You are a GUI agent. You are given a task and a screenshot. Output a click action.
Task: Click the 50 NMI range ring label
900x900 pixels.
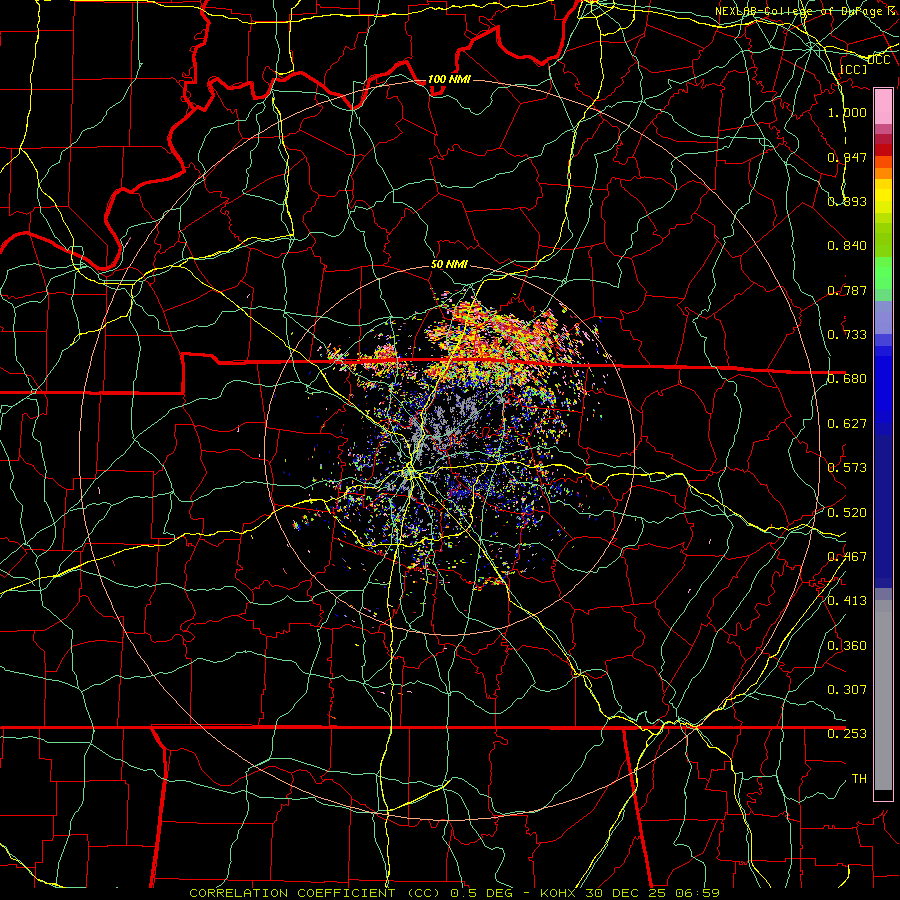(x=449, y=264)
